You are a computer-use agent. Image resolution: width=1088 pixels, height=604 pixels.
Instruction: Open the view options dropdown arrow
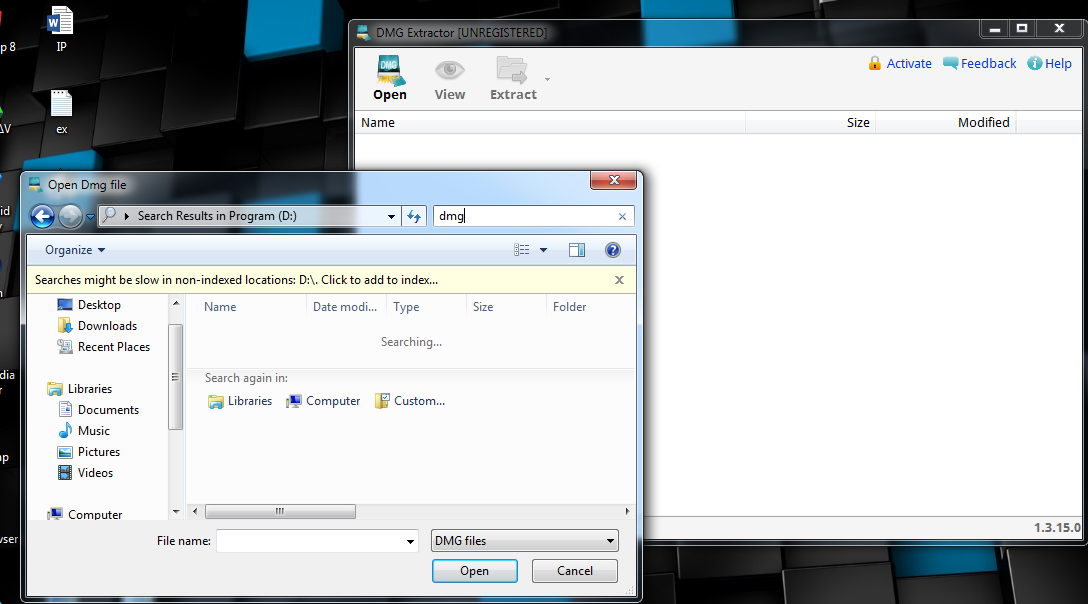pyautogui.click(x=543, y=250)
